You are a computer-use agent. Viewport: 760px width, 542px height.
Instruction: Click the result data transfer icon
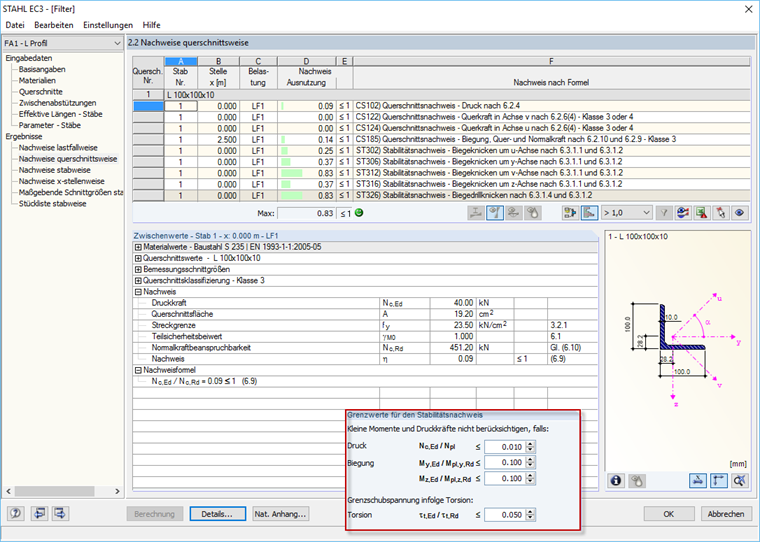570,213
